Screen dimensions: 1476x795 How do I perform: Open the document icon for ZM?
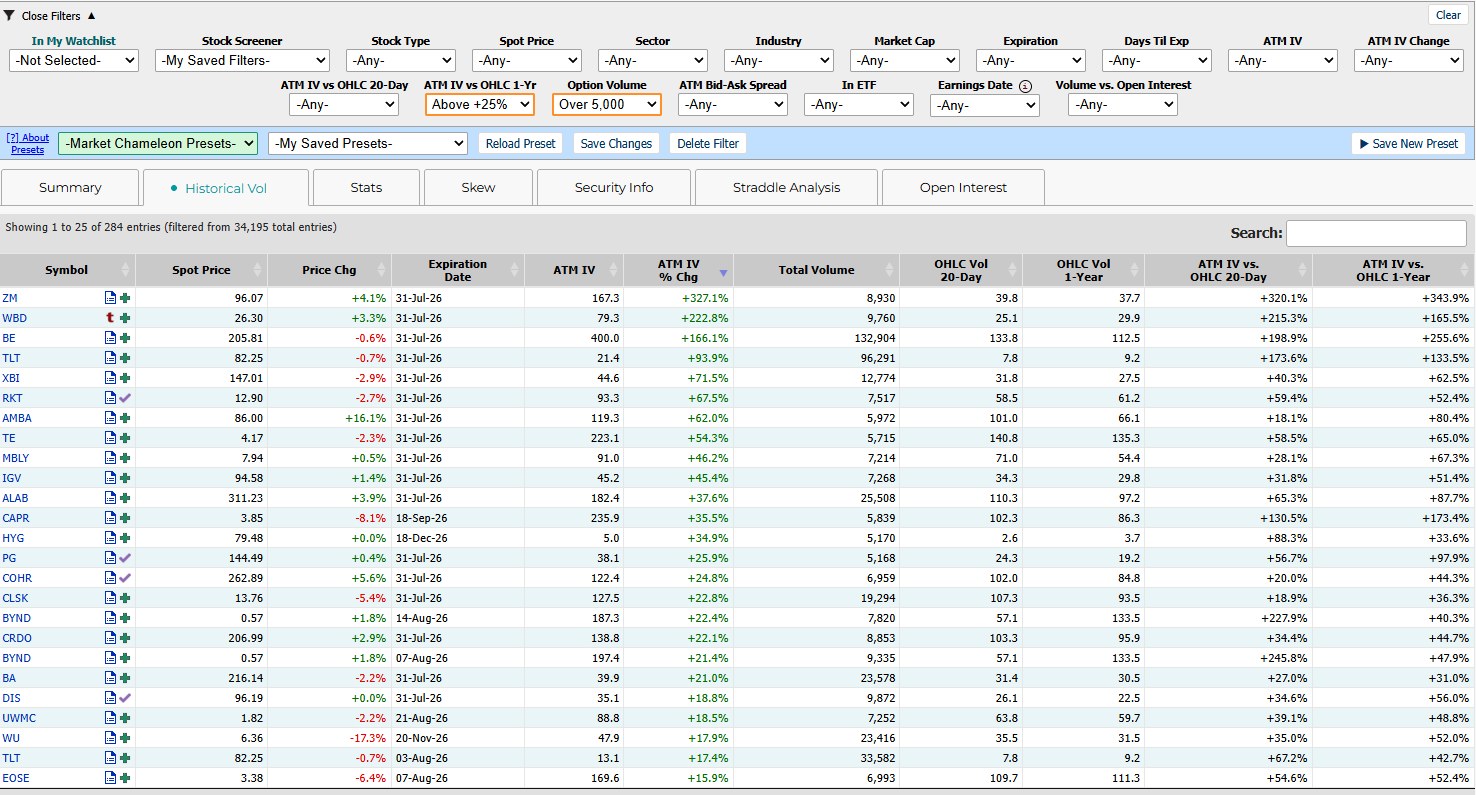[110, 298]
